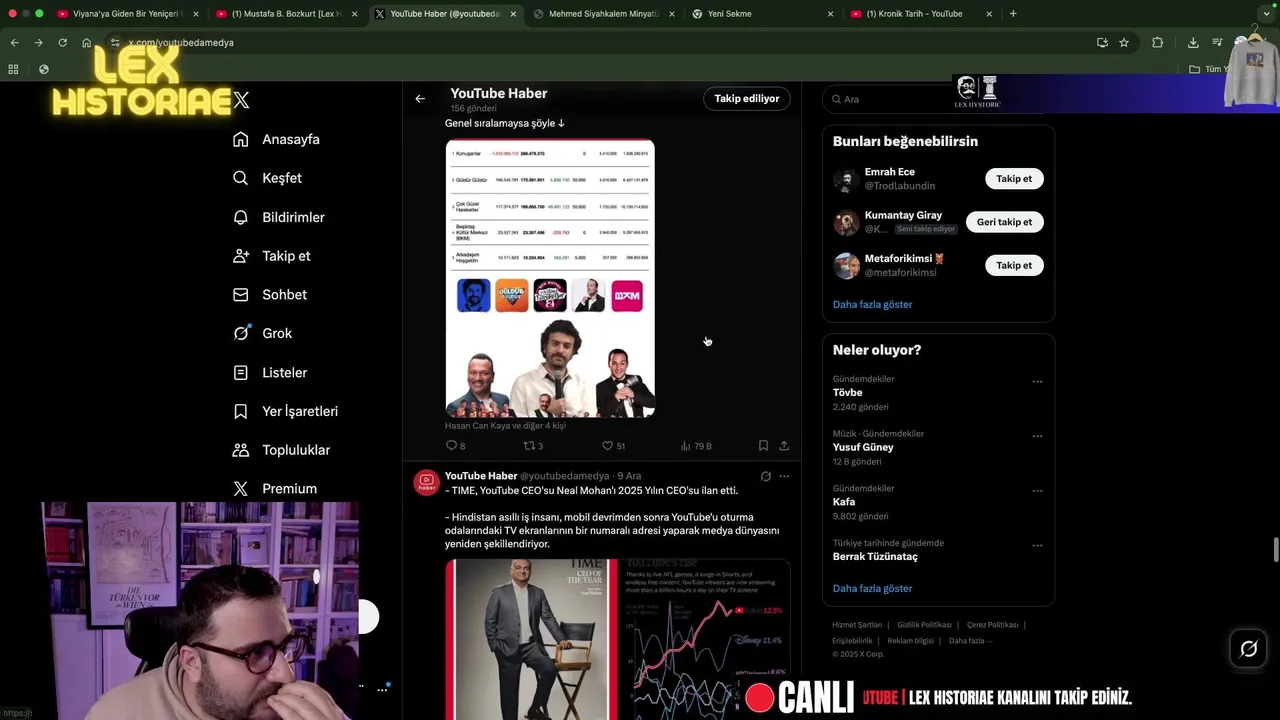The height and width of the screenshot is (720, 1280).
Task: Click the page scrollbar thumb
Action: [1275, 550]
